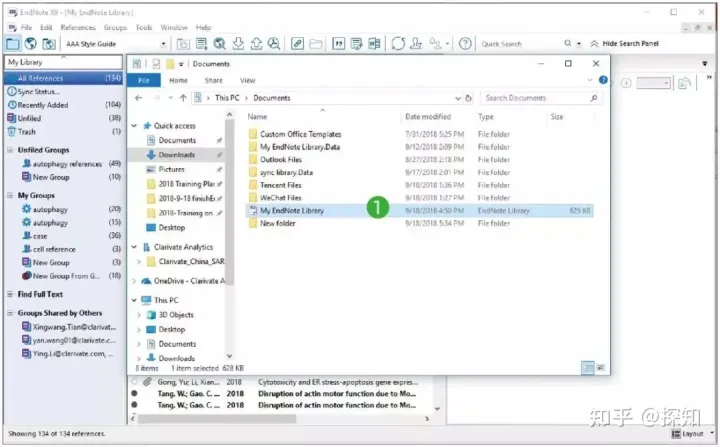
Task: Collapse the My Groups group set
Action: [x=10, y=195]
